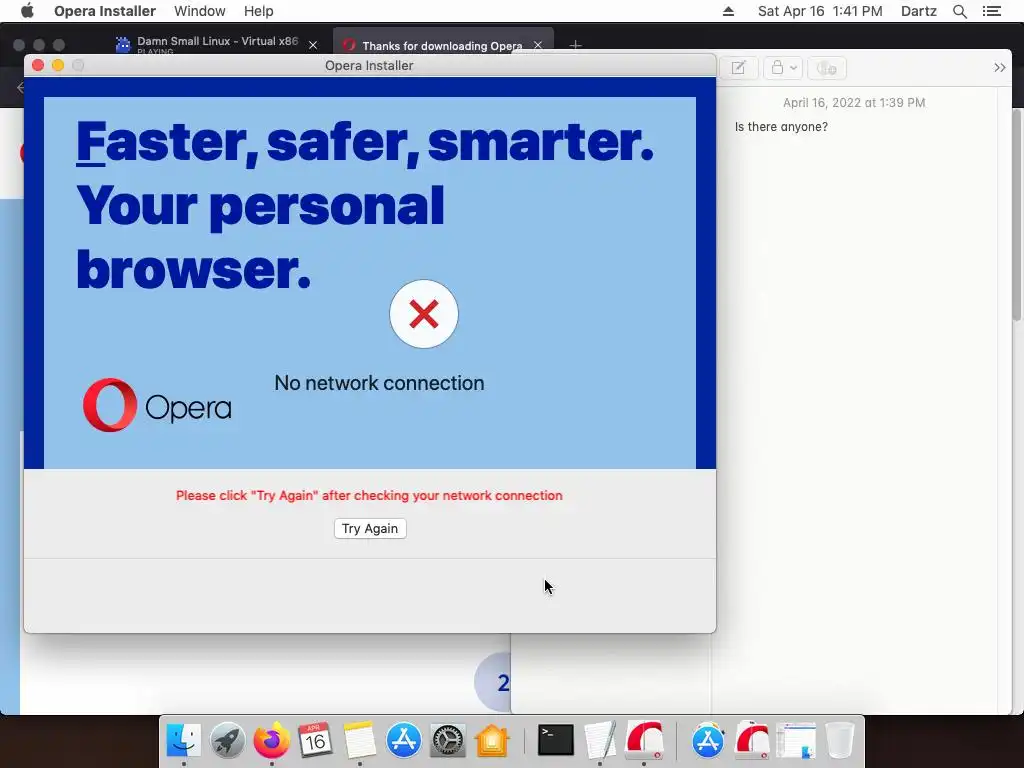Open the Downloads stack in the Dock
The image size is (1024, 768).
(x=796, y=740)
